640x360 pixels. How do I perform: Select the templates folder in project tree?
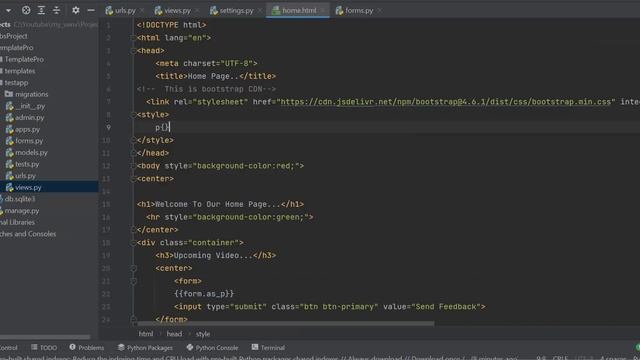pyautogui.click(x=20, y=71)
